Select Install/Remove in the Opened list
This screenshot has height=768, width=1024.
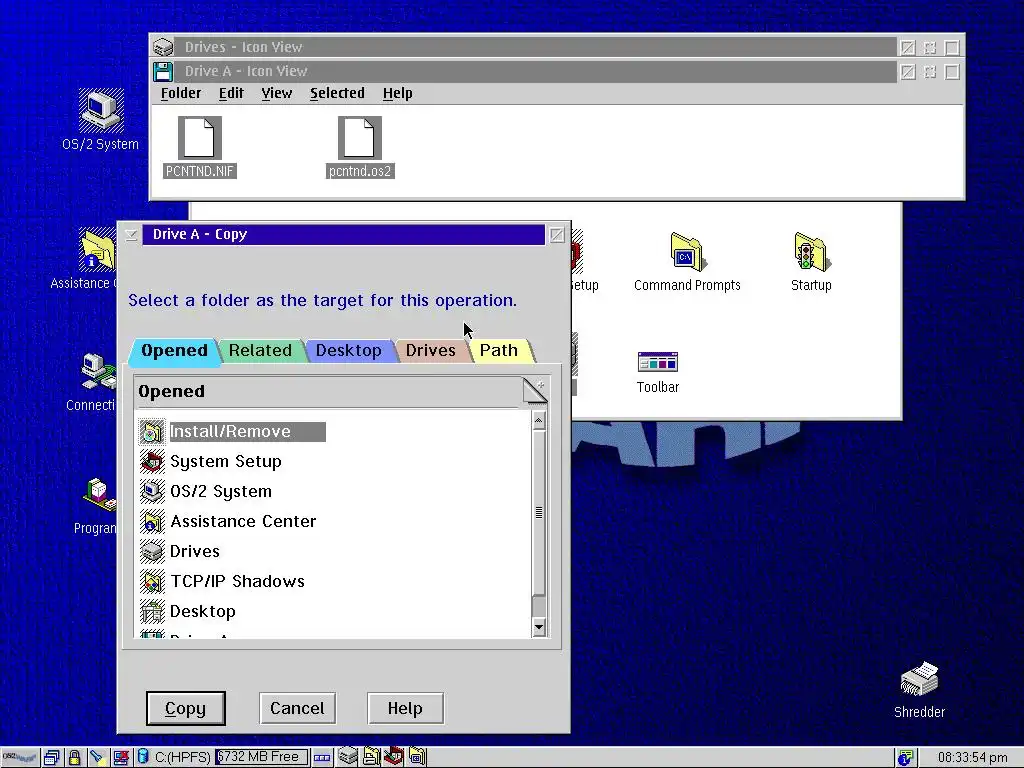[x=232, y=432]
